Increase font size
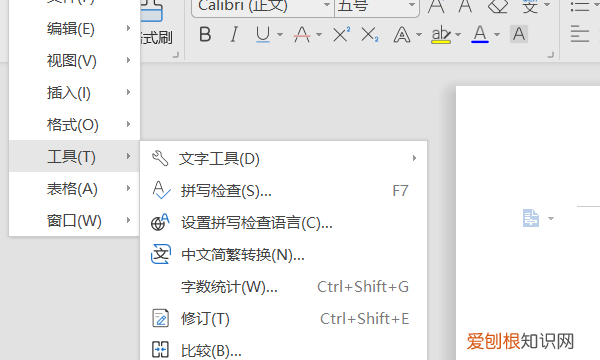Screen dimensions: 600x360 click(436, 6)
